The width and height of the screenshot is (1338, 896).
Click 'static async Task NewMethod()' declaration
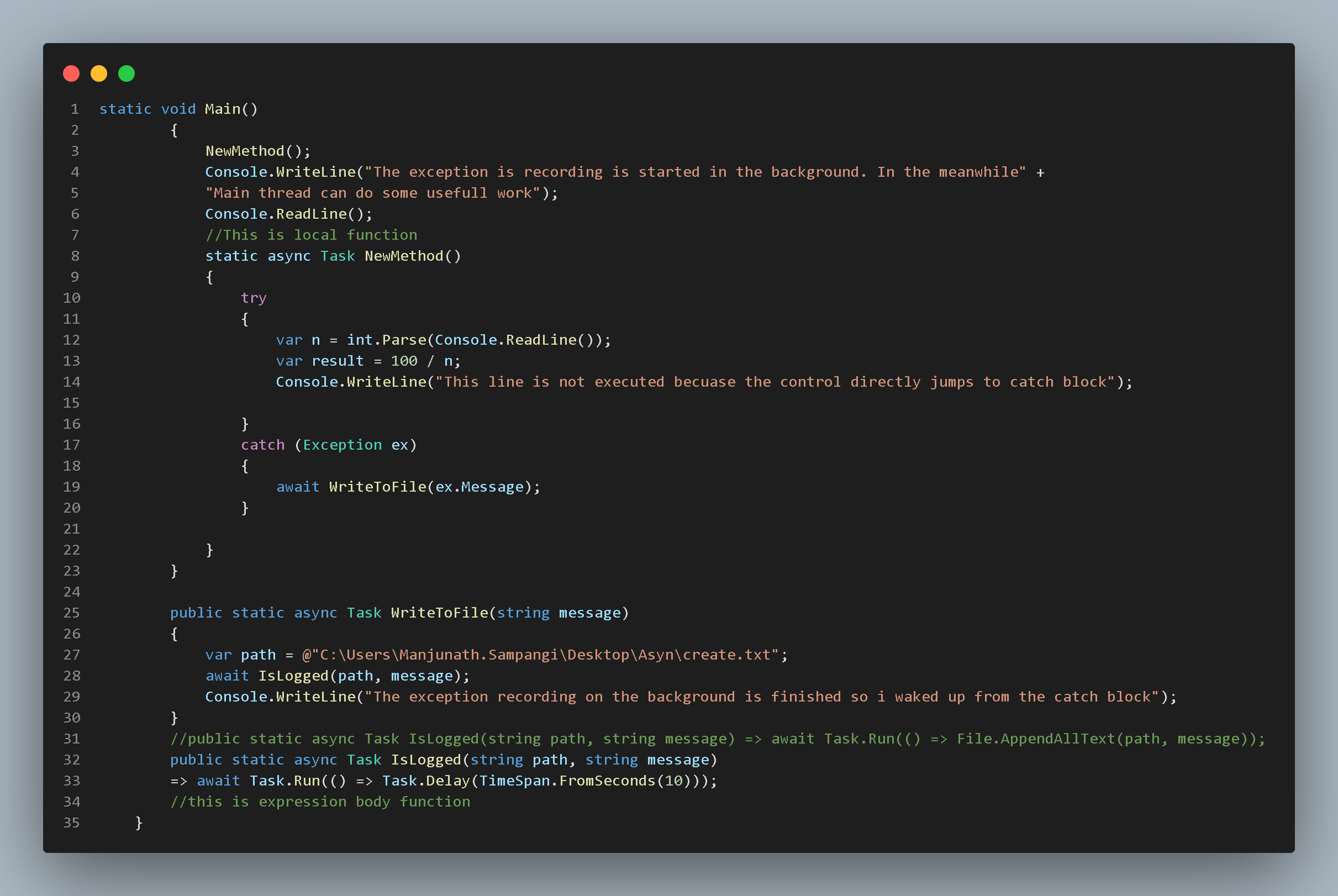pyautogui.click(x=333, y=256)
